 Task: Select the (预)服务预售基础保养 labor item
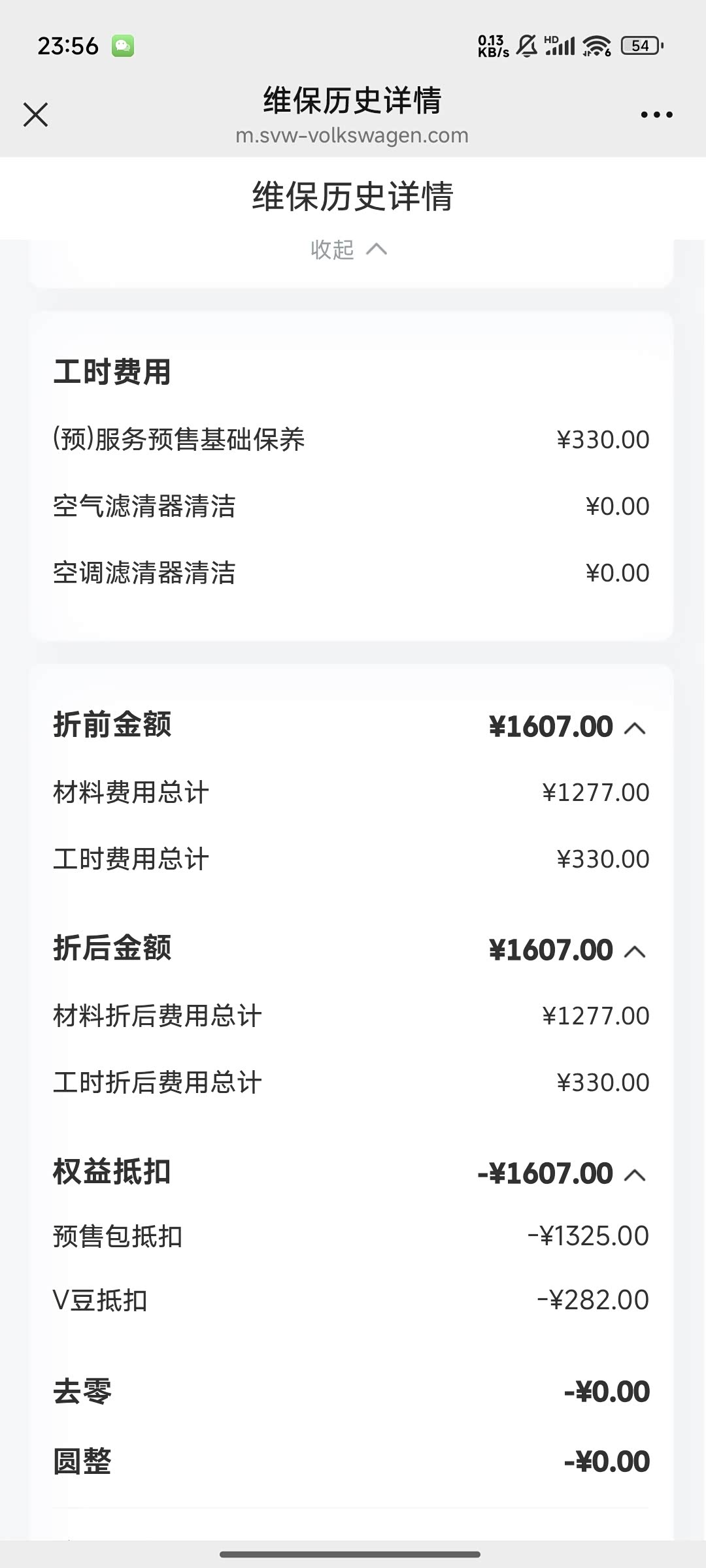tap(179, 440)
